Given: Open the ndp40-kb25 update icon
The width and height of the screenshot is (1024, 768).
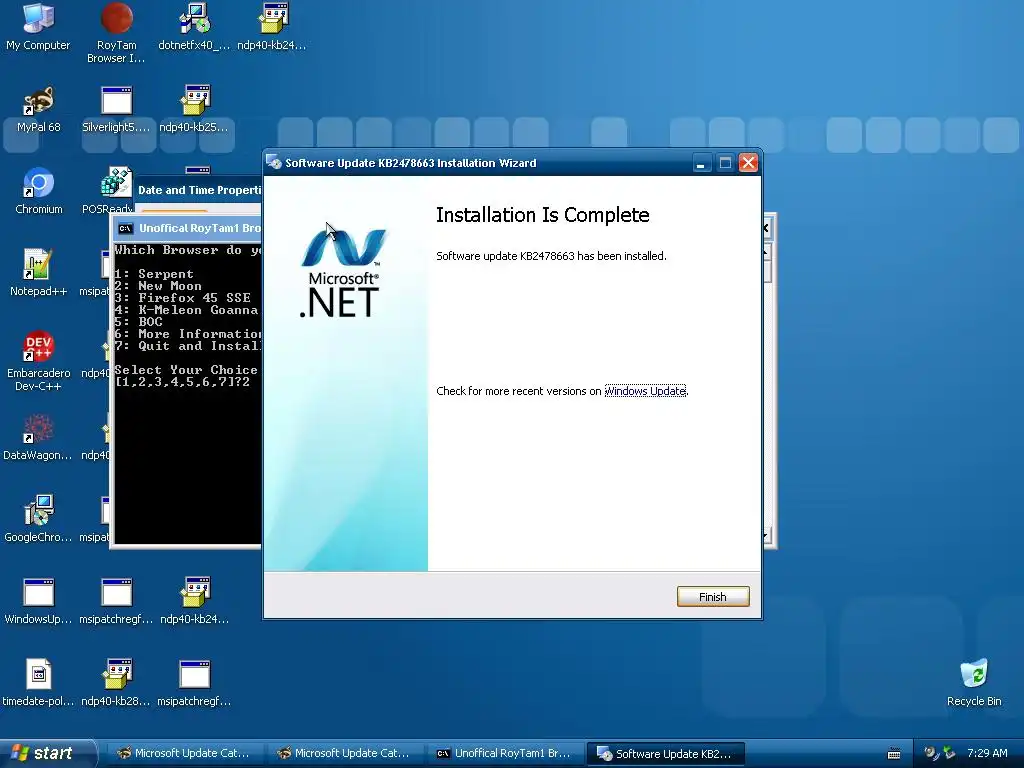Looking at the screenshot, I should coord(194,108).
